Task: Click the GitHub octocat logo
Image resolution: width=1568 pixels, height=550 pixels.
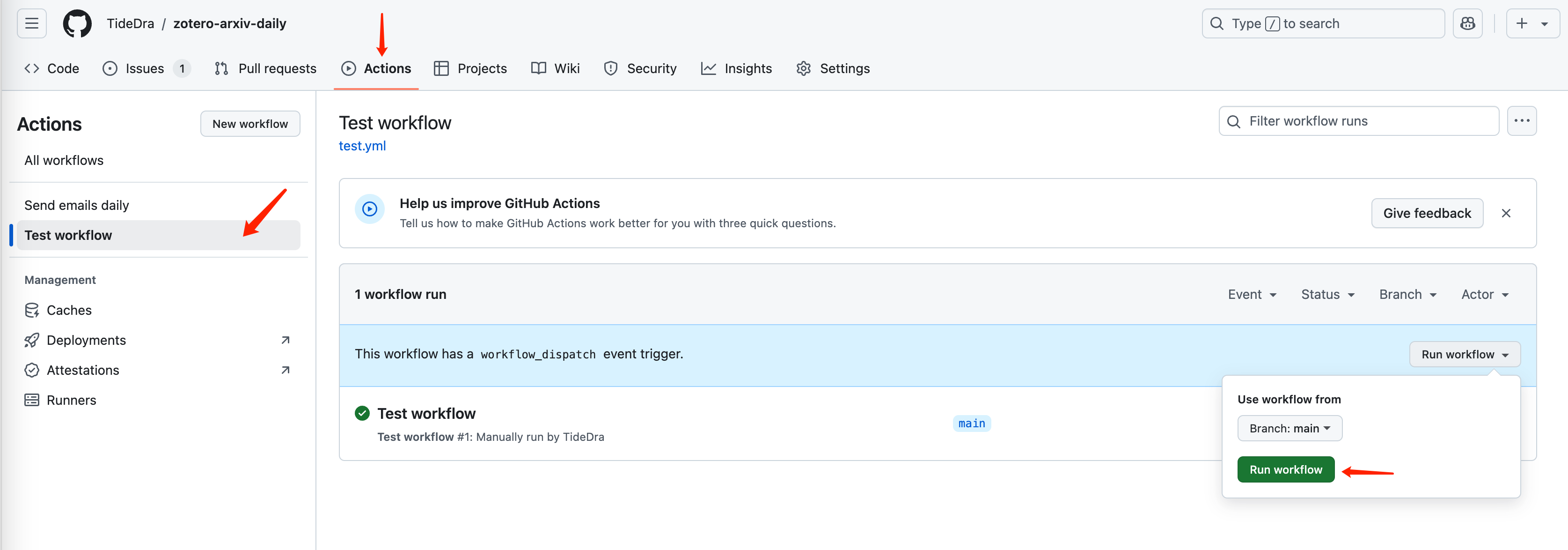Action: click(x=77, y=24)
